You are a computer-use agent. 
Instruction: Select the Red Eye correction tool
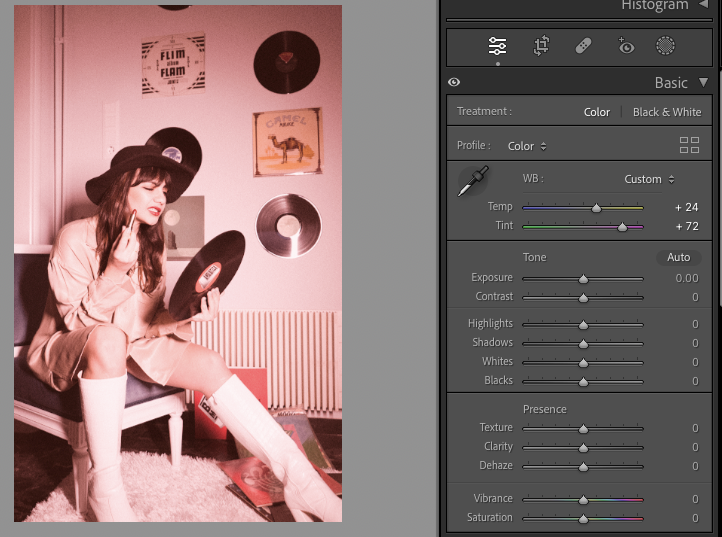pos(625,46)
